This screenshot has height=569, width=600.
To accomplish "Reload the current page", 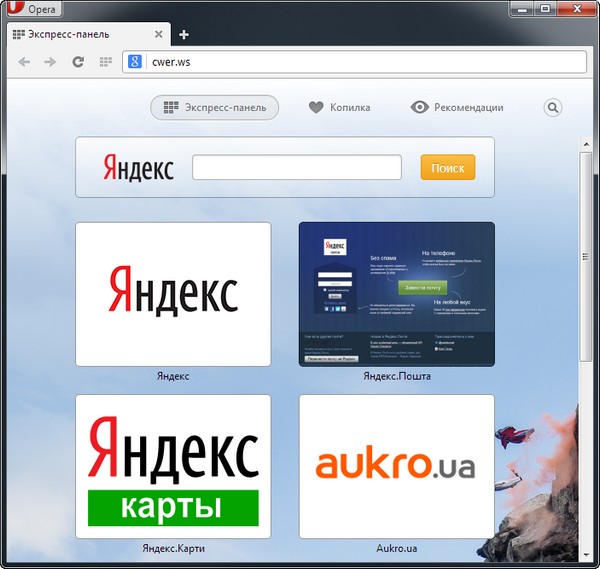I will [x=78, y=62].
